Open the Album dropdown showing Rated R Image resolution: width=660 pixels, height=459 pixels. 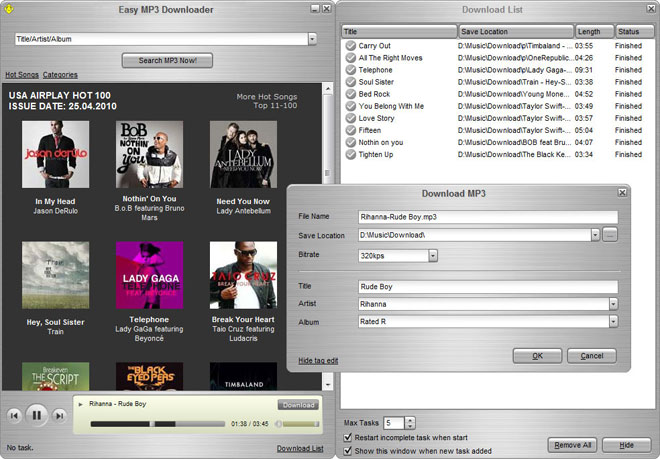(612, 322)
